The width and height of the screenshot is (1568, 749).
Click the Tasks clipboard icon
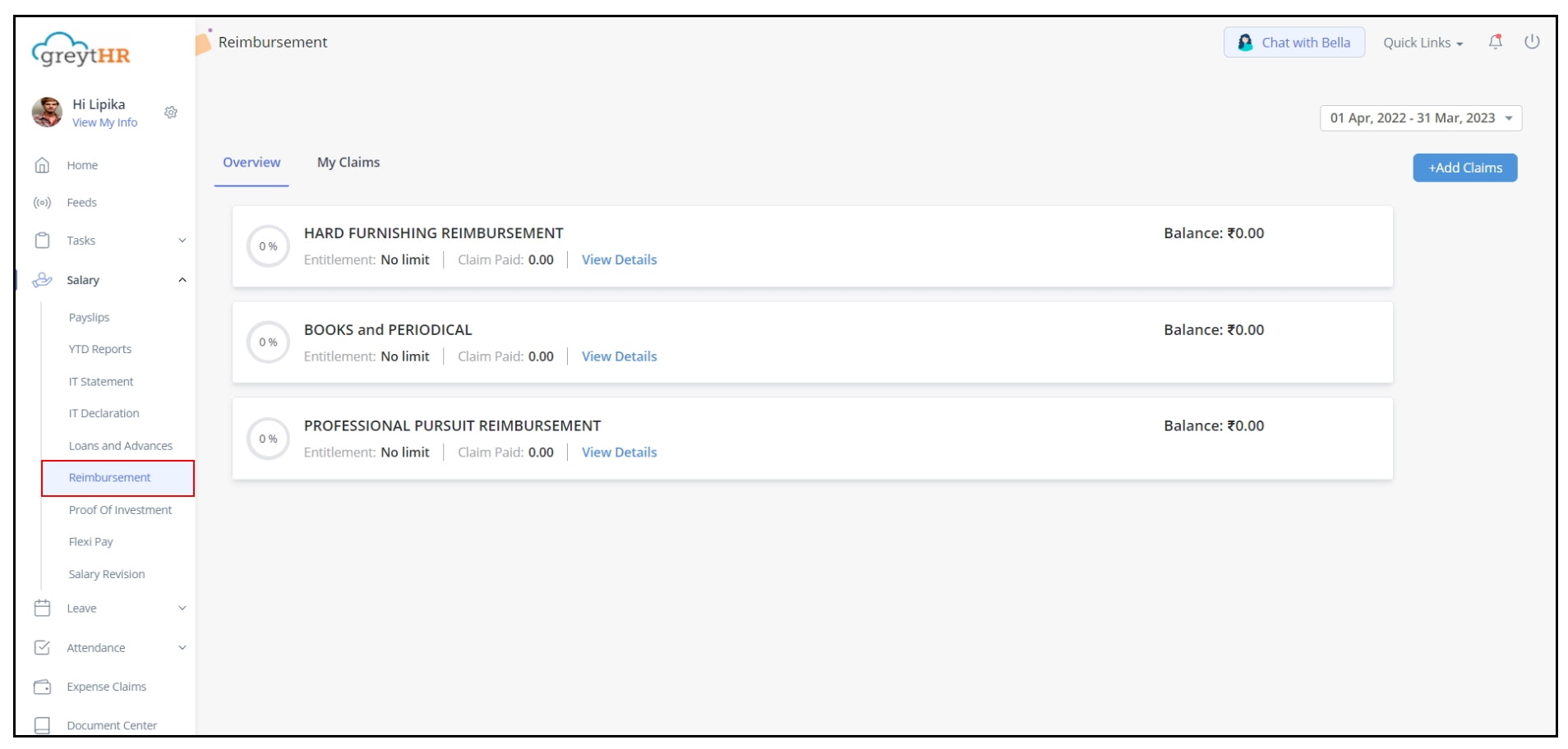[42, 241]
